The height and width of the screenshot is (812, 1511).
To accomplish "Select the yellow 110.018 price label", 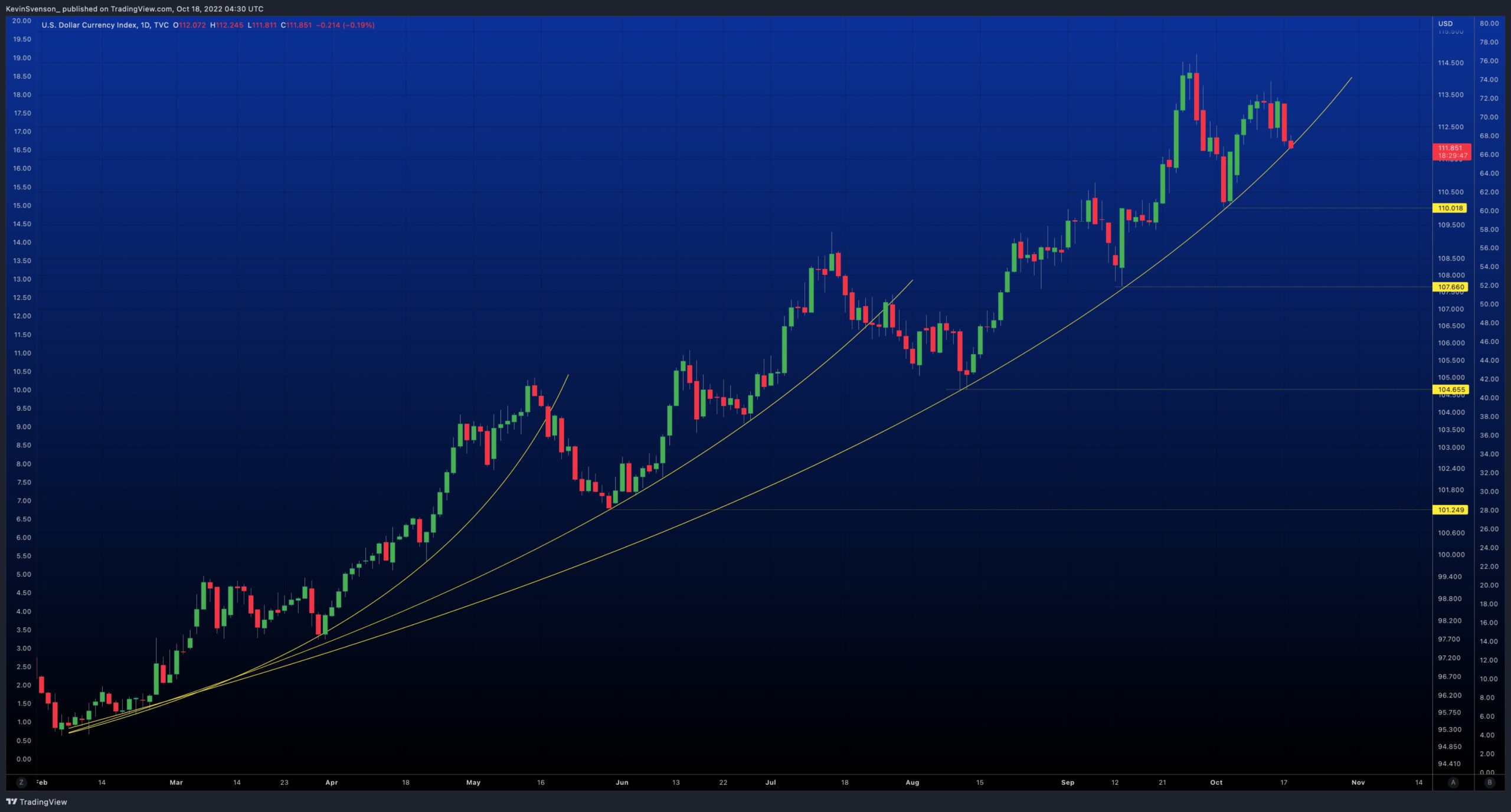I will point(1450,208).
